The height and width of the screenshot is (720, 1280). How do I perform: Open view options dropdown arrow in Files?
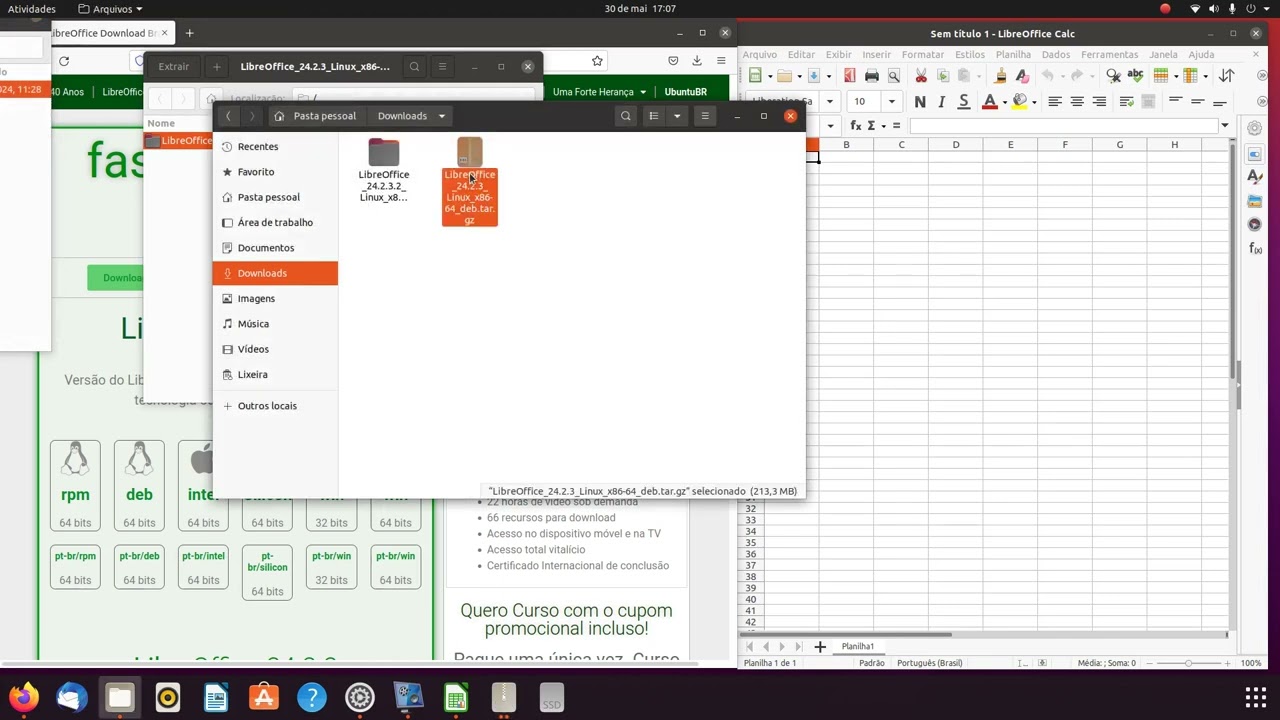[677, 116]
